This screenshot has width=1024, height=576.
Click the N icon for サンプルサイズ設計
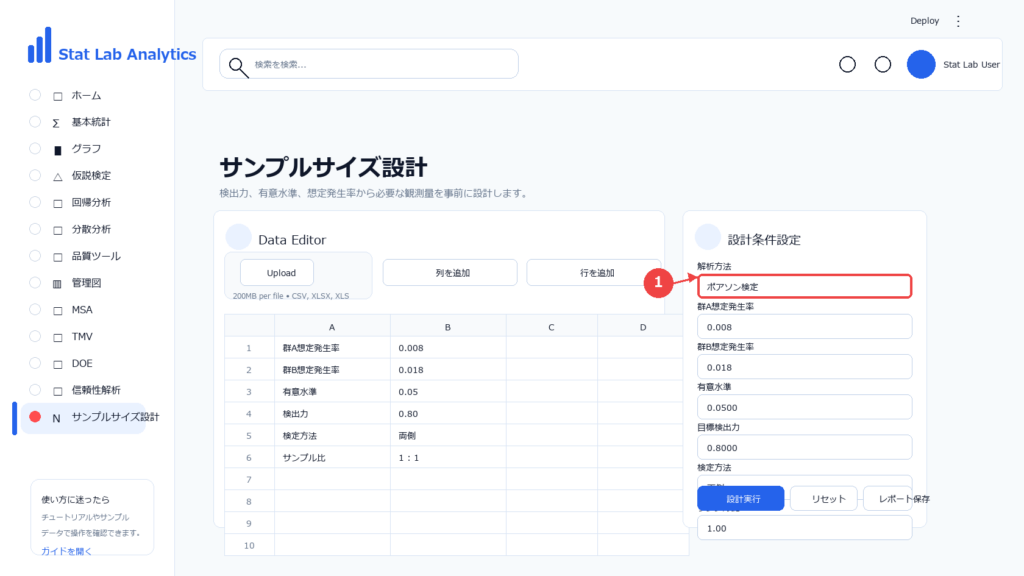[56, 418]
